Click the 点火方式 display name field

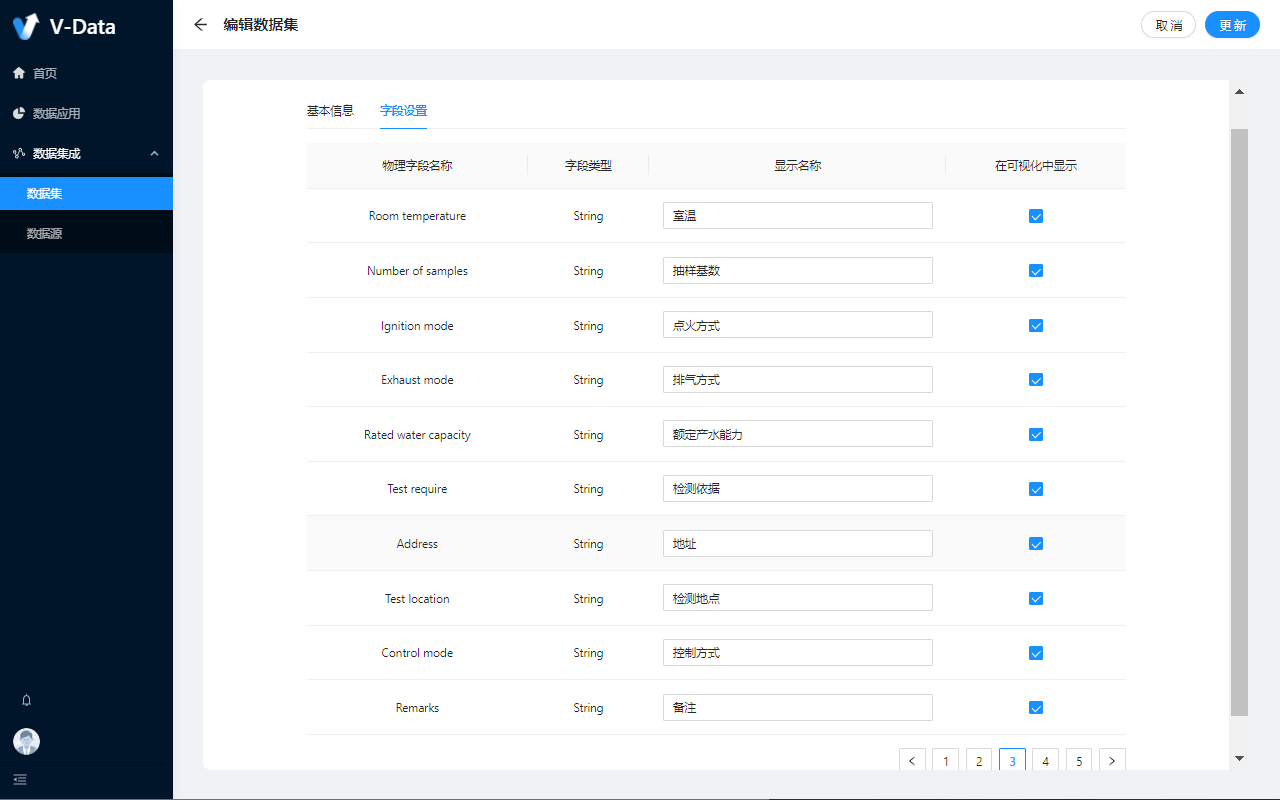point(797,325)
